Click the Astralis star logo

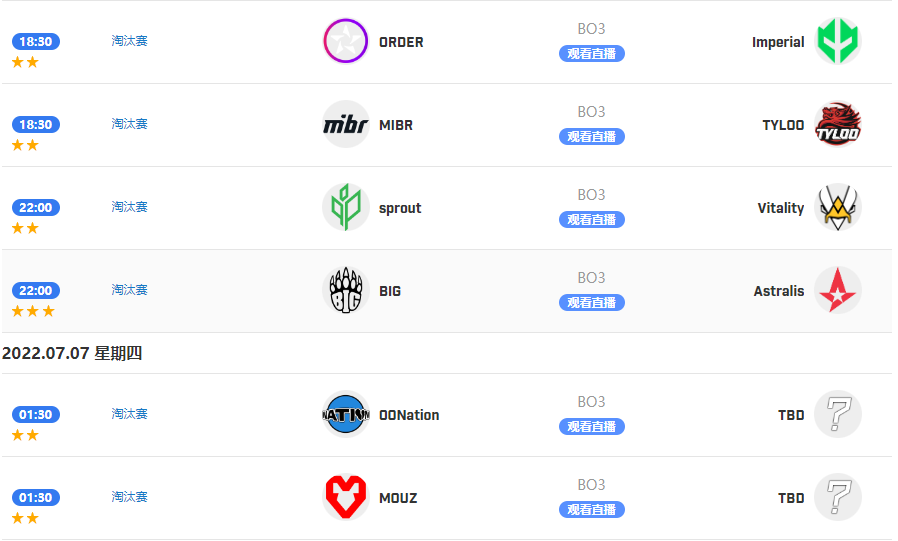pos(837,290)
